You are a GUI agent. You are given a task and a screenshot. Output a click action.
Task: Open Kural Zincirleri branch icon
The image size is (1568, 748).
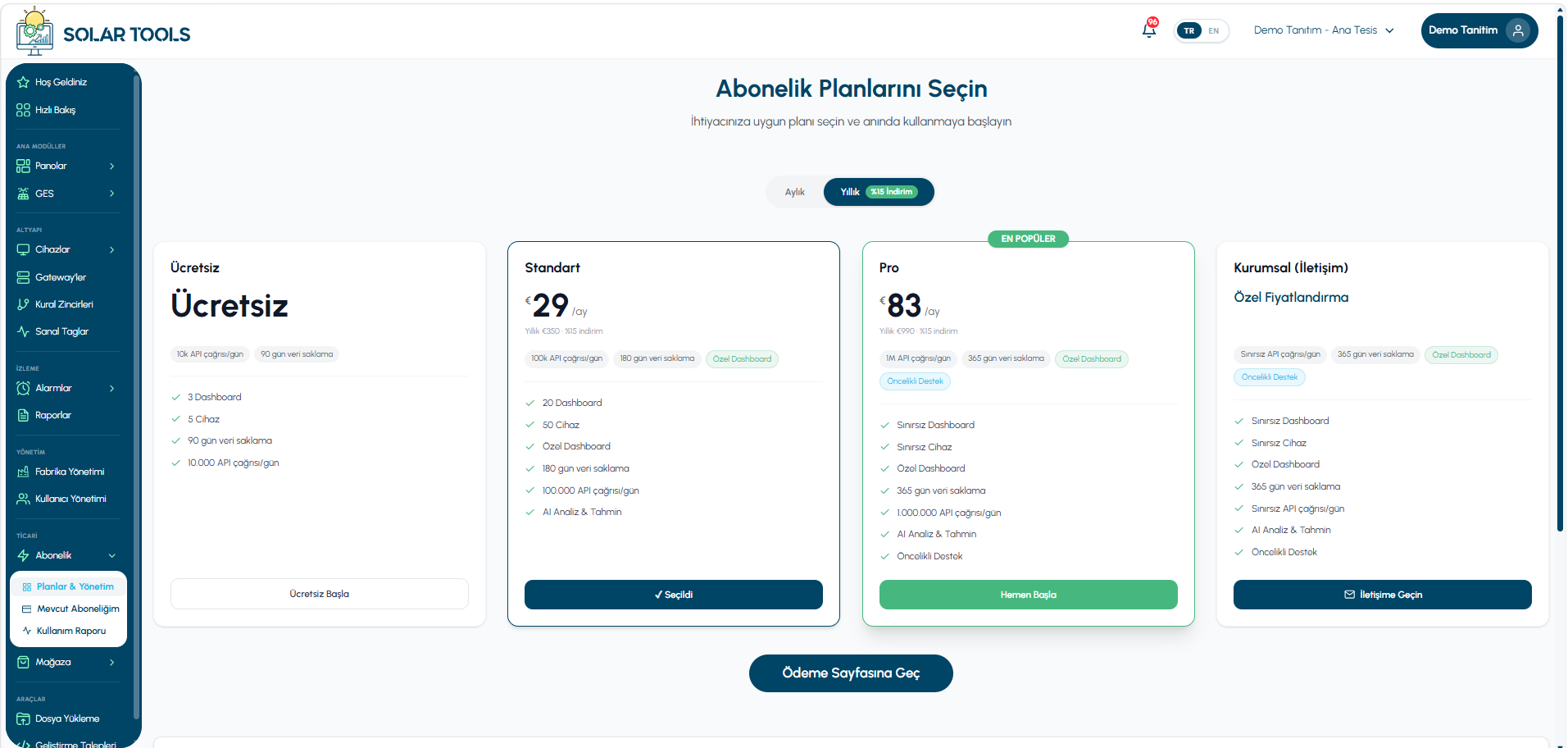click(23, 304)
